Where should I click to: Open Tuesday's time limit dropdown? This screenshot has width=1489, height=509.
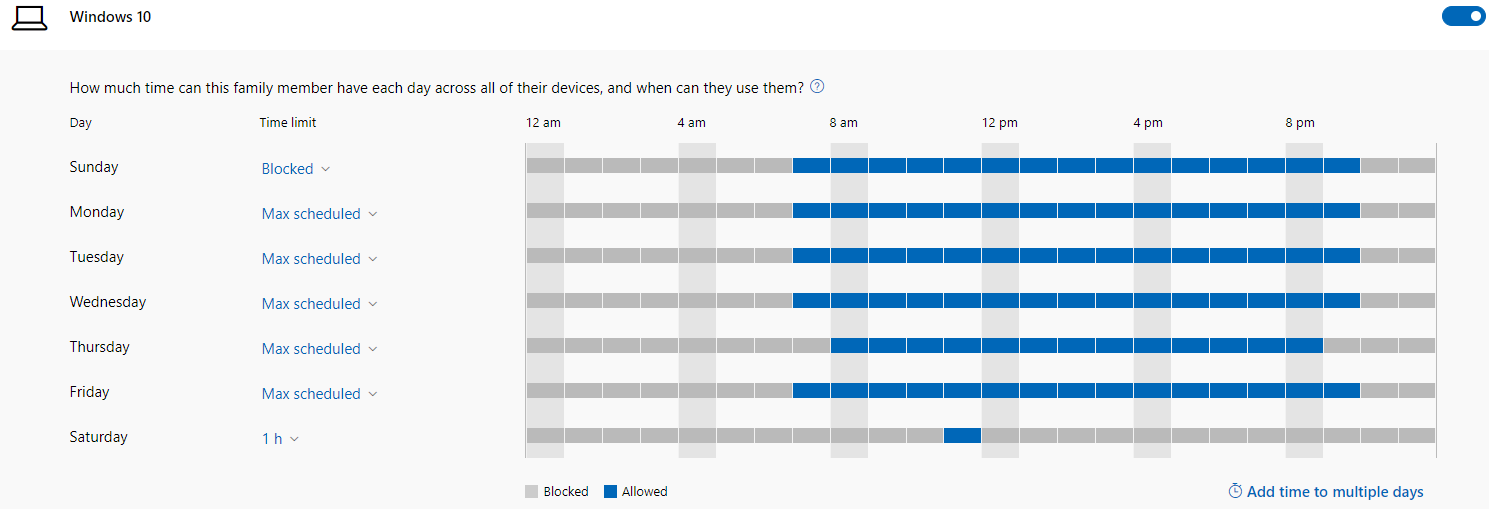pos(319,259)
